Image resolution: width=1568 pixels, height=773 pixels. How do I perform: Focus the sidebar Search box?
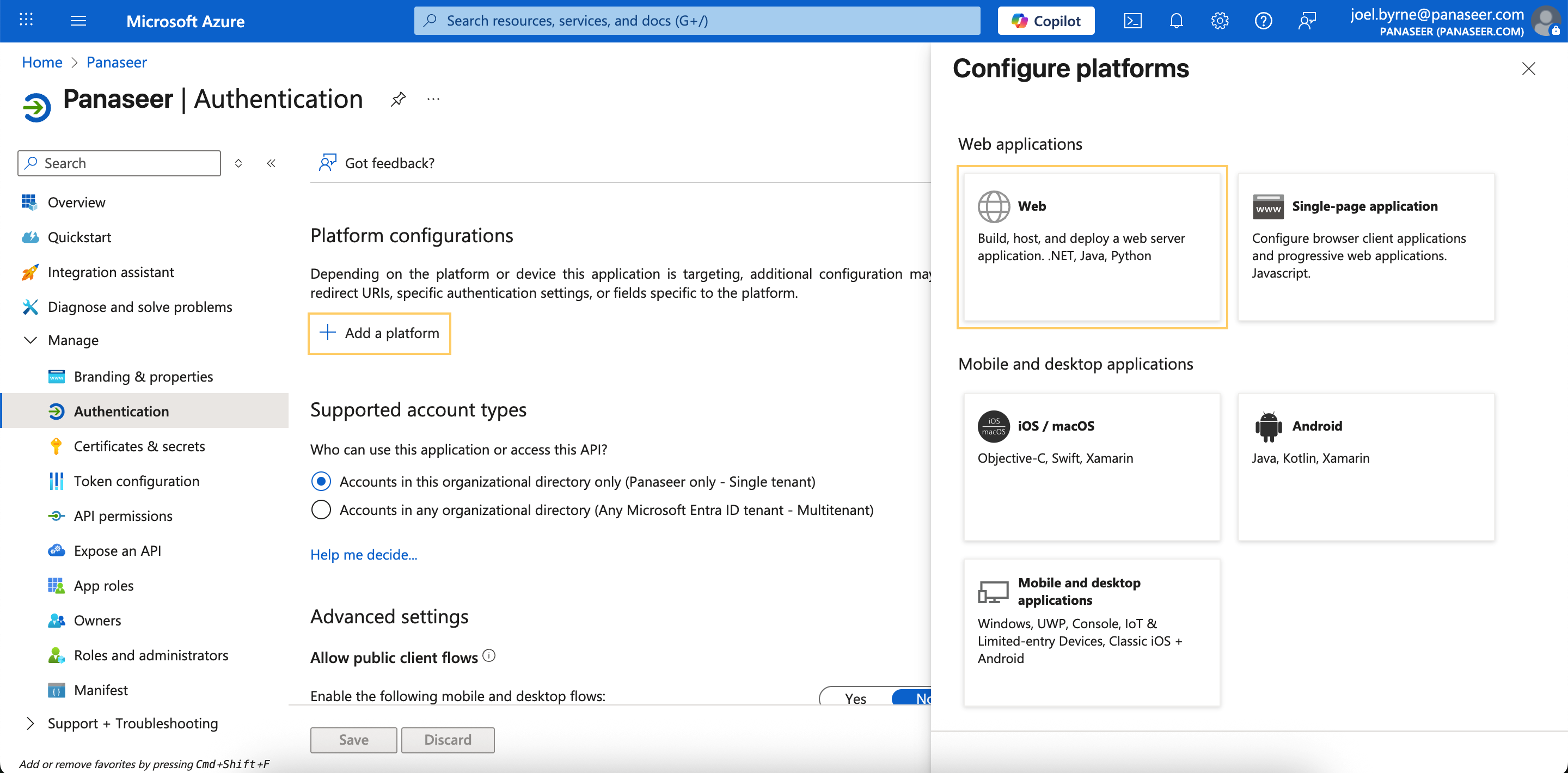click(x=119, y=163)
